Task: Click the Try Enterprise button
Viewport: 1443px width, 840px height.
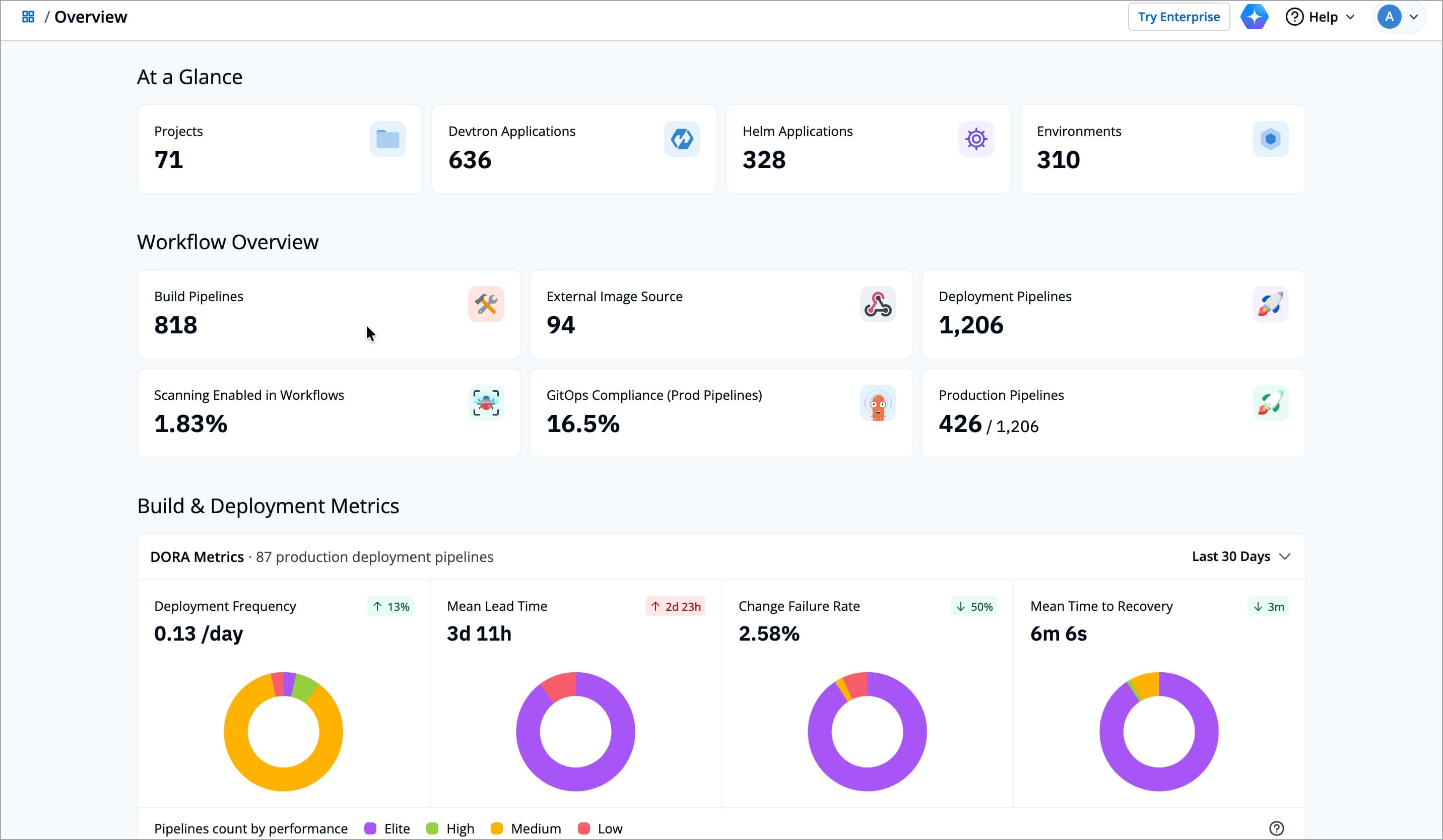Action: [1178, 17]
